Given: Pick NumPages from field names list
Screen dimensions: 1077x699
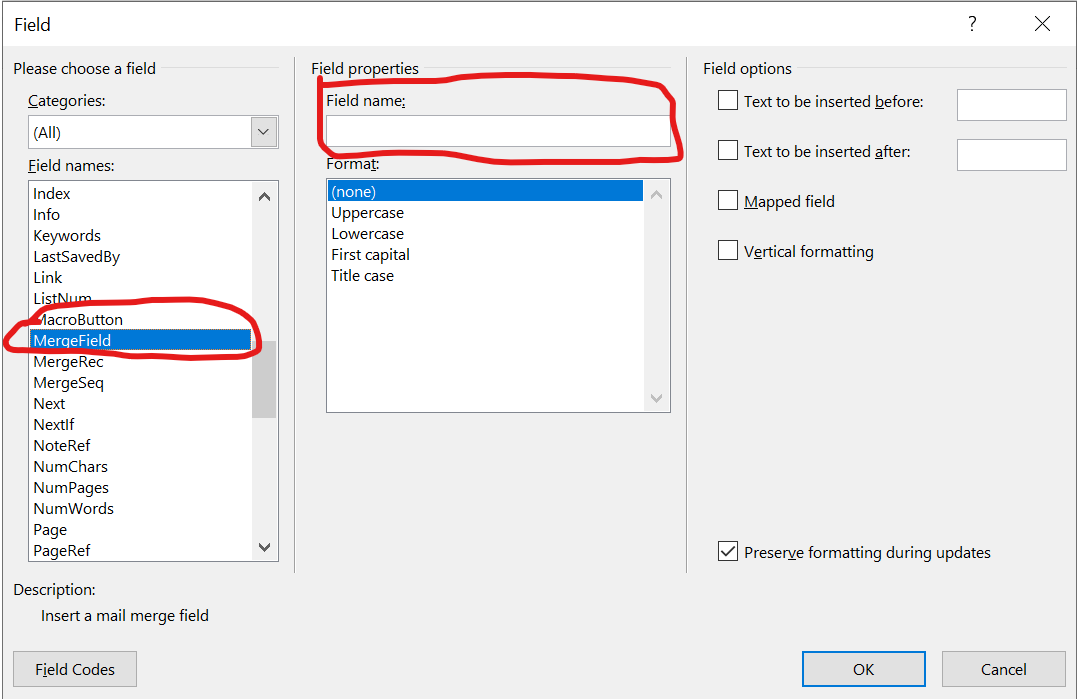Looking at the screenshot, I should pos(71,488).
